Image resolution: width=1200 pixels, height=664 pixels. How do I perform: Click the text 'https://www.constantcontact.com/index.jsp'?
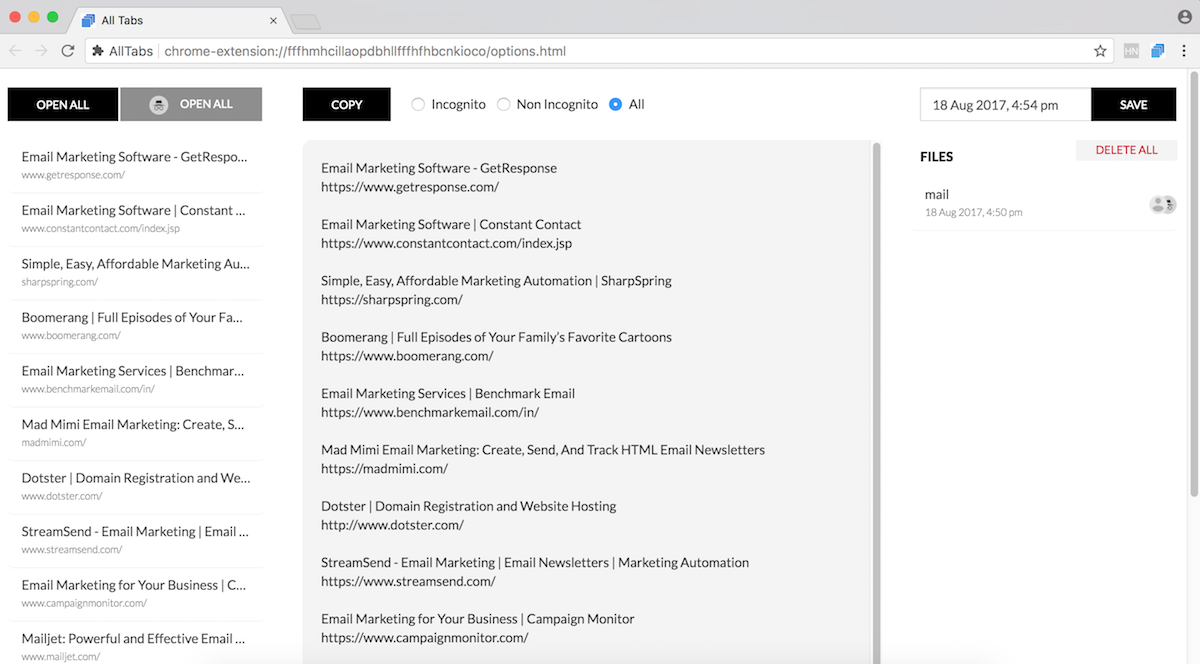tap(447, 243)
